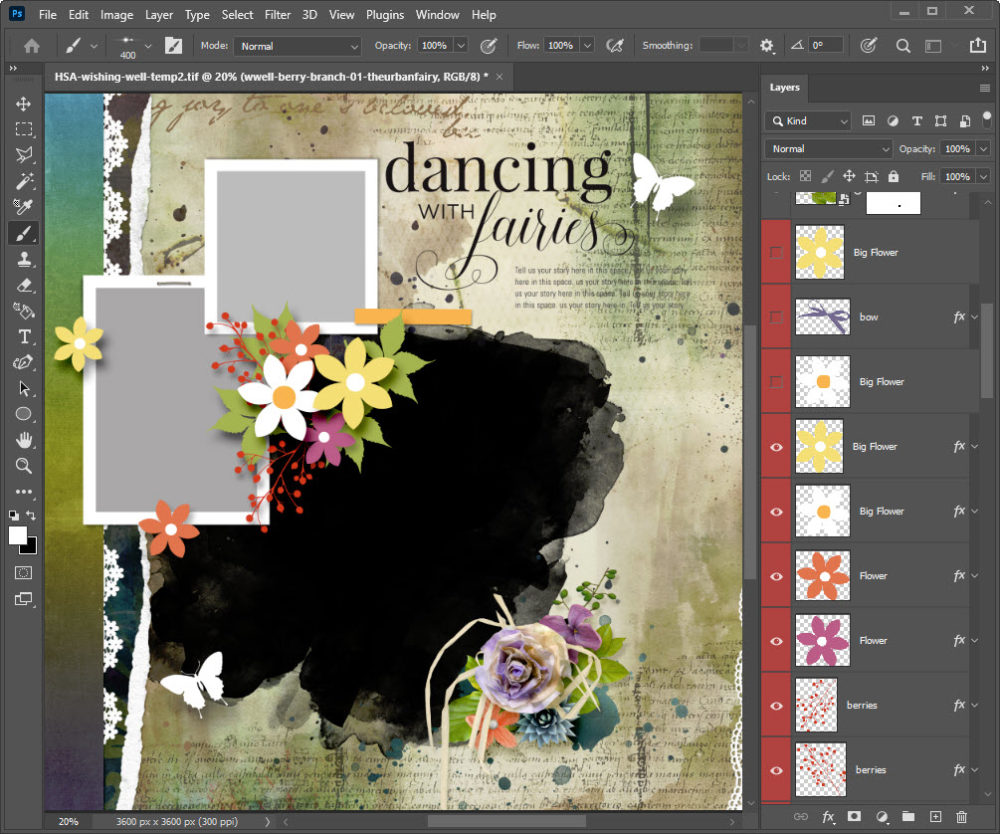
Task: Select the Horizontal Type tool
Action: (23, 337)
